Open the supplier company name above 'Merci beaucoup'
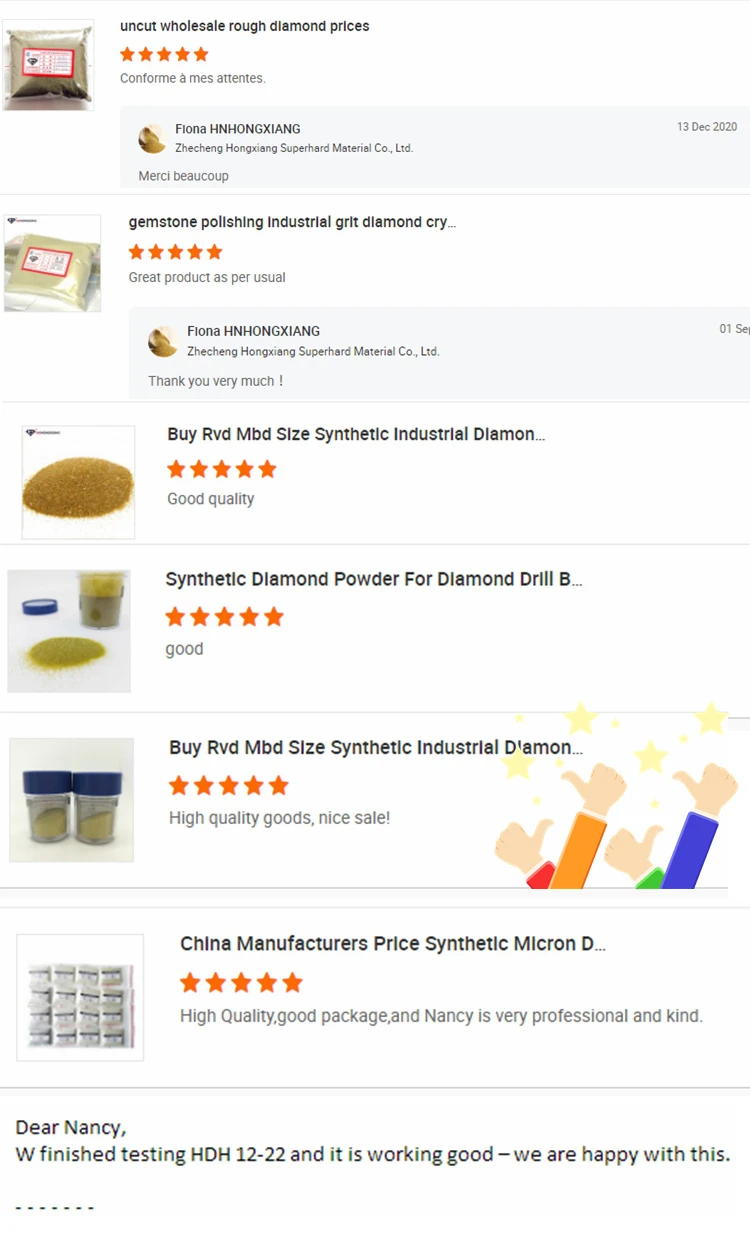Image resolution: width=750 pixels, height=1250 pixels. point(293,148)
